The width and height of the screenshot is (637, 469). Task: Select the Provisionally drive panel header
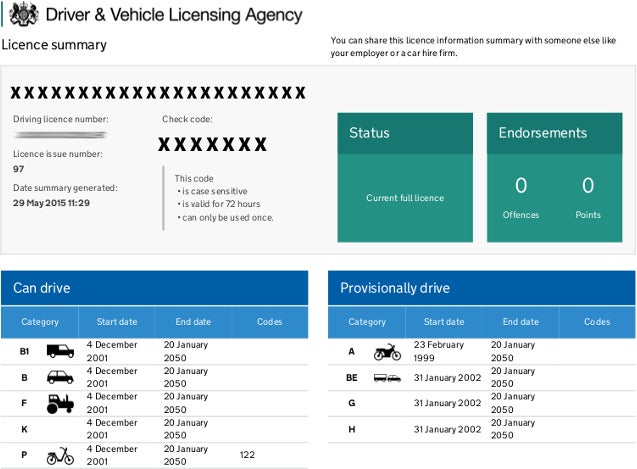(481, 288)
